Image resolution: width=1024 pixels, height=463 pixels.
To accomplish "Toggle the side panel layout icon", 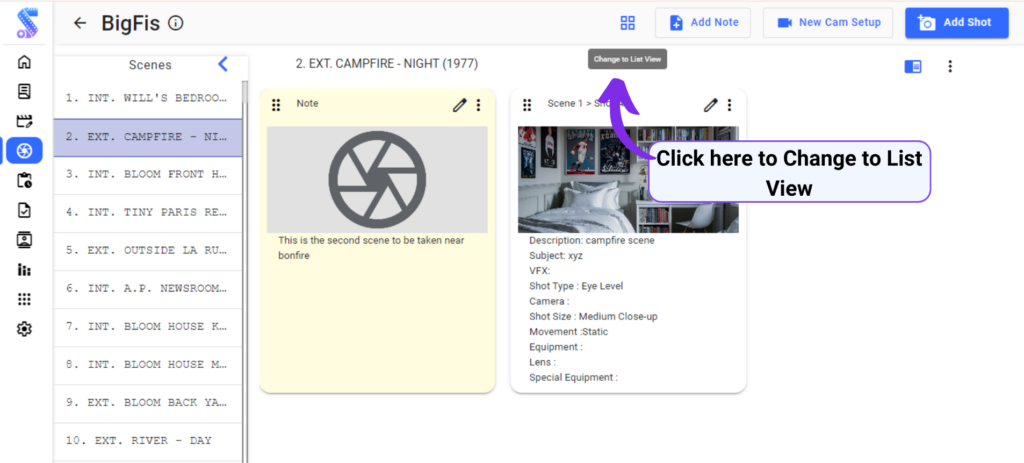I will 913,67.
